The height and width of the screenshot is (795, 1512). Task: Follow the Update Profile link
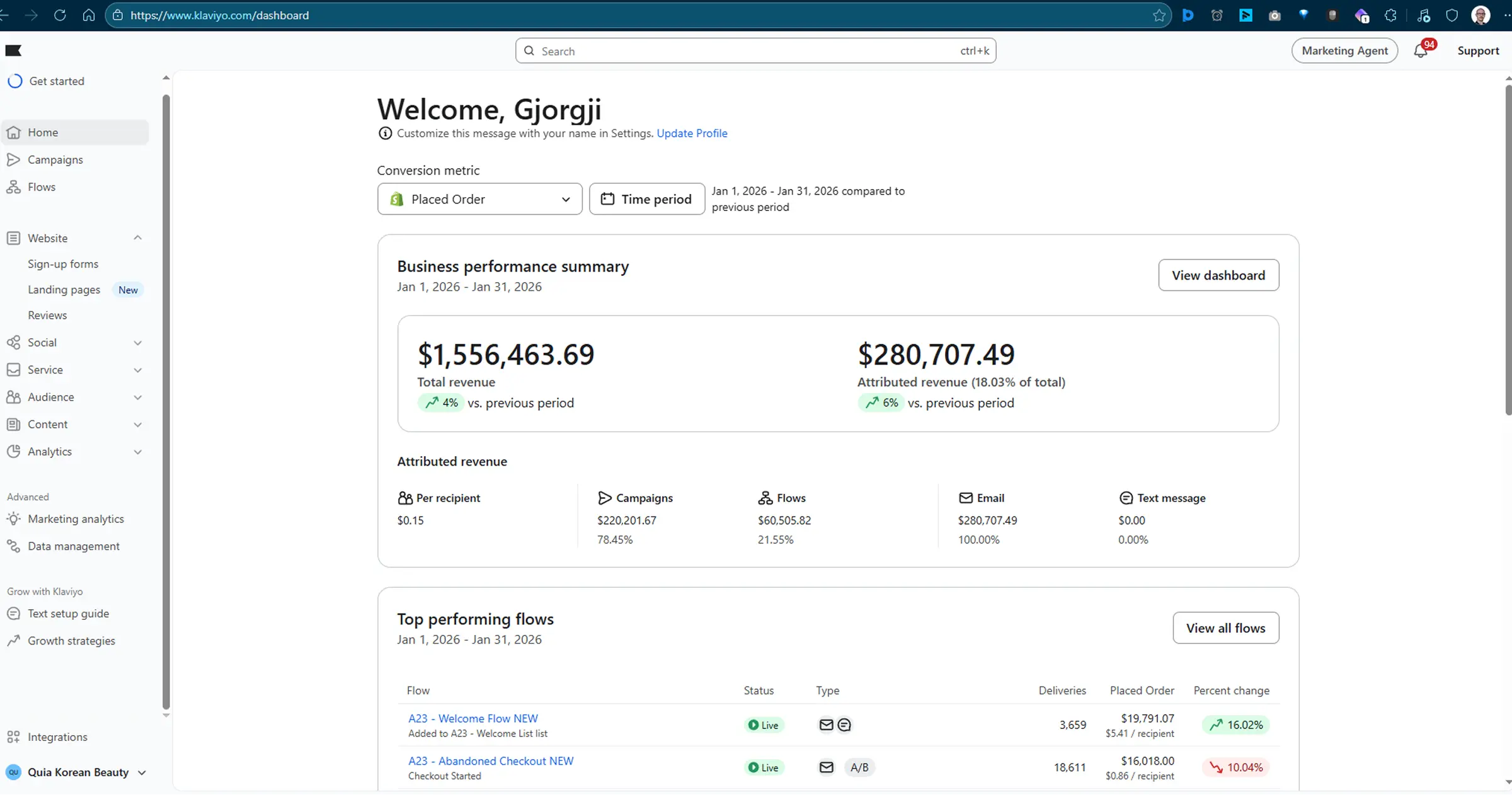click(x=692, y=133)
